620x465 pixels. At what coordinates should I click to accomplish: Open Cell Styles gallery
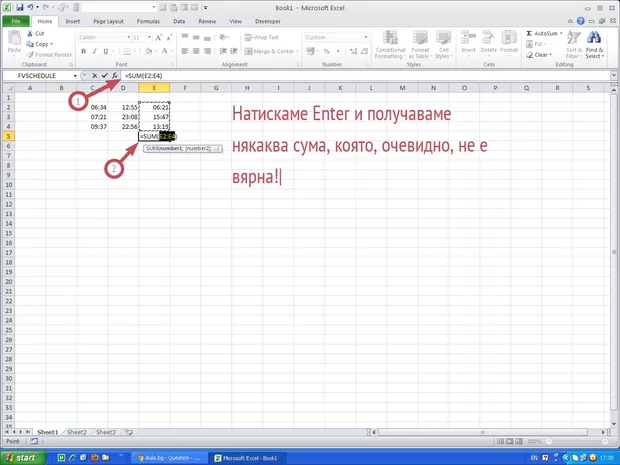pos(444,45)
